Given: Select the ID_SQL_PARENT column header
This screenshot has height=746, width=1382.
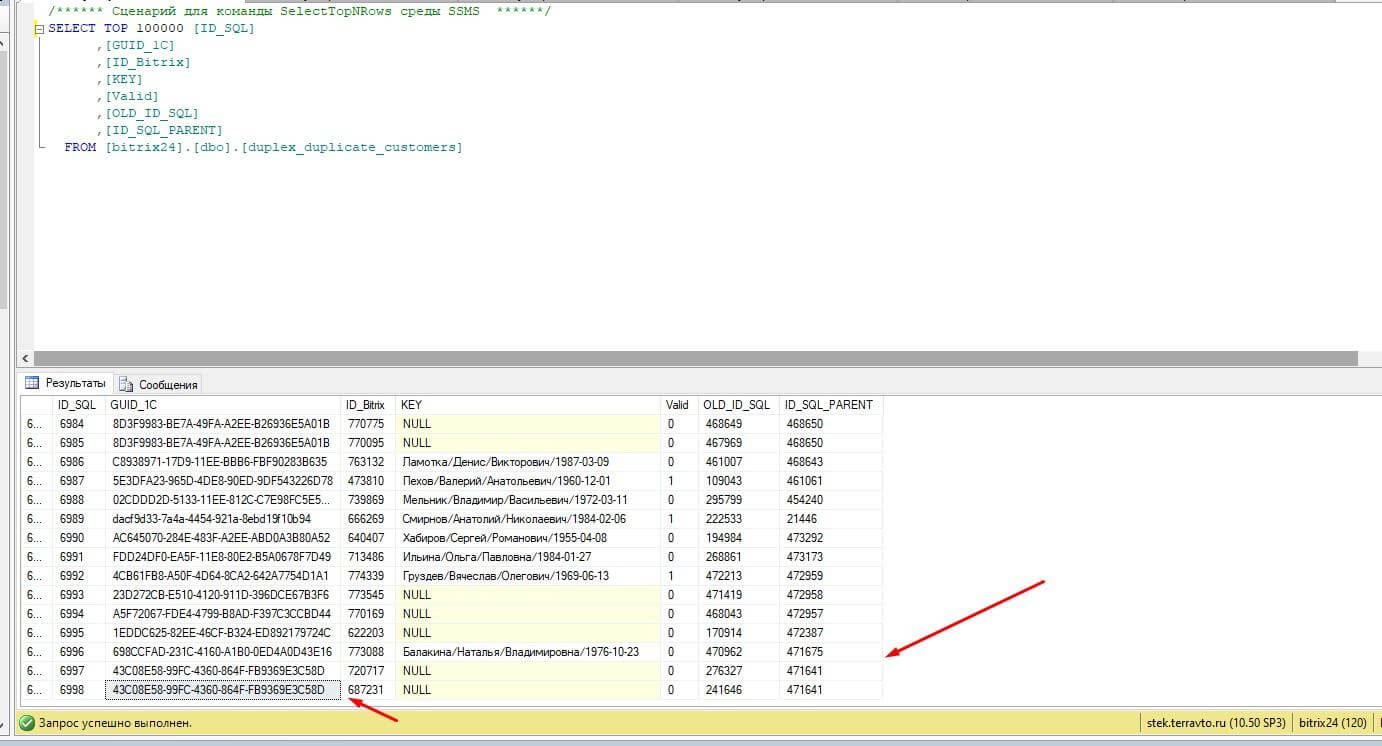Looking at the screenshot, I should coord(828,405).
